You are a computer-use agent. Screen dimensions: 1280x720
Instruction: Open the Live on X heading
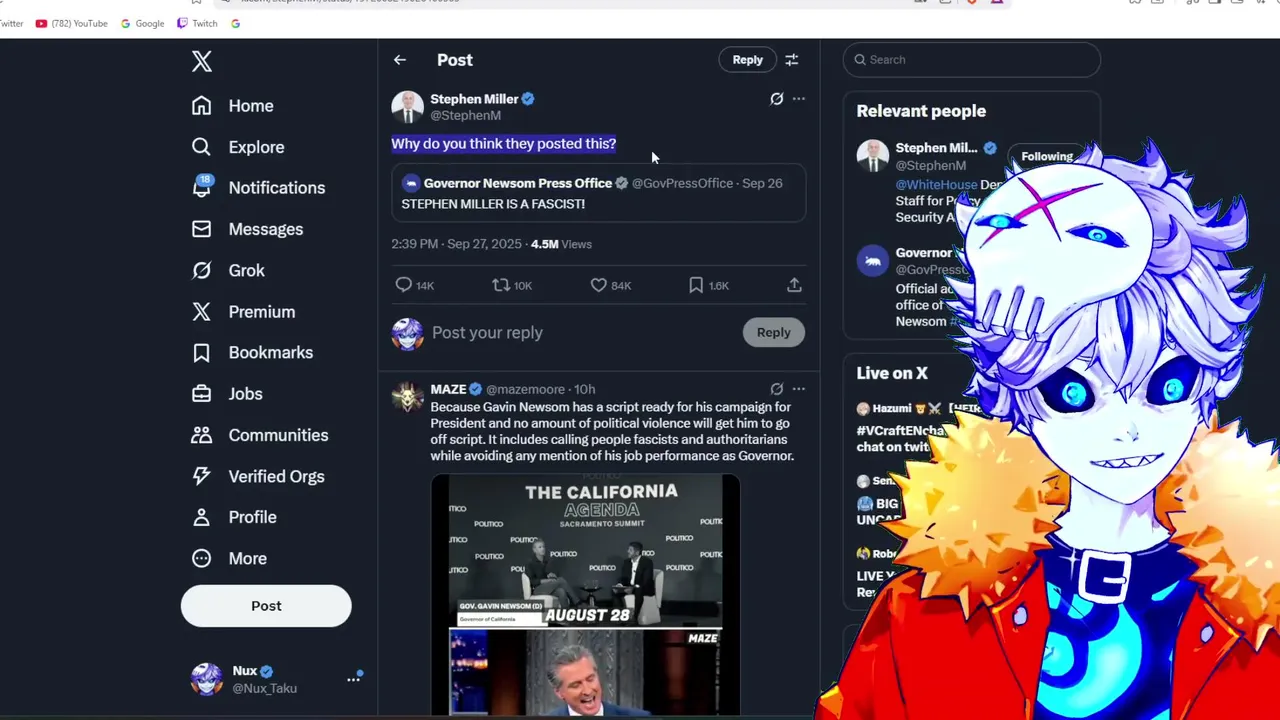(892, 373)
